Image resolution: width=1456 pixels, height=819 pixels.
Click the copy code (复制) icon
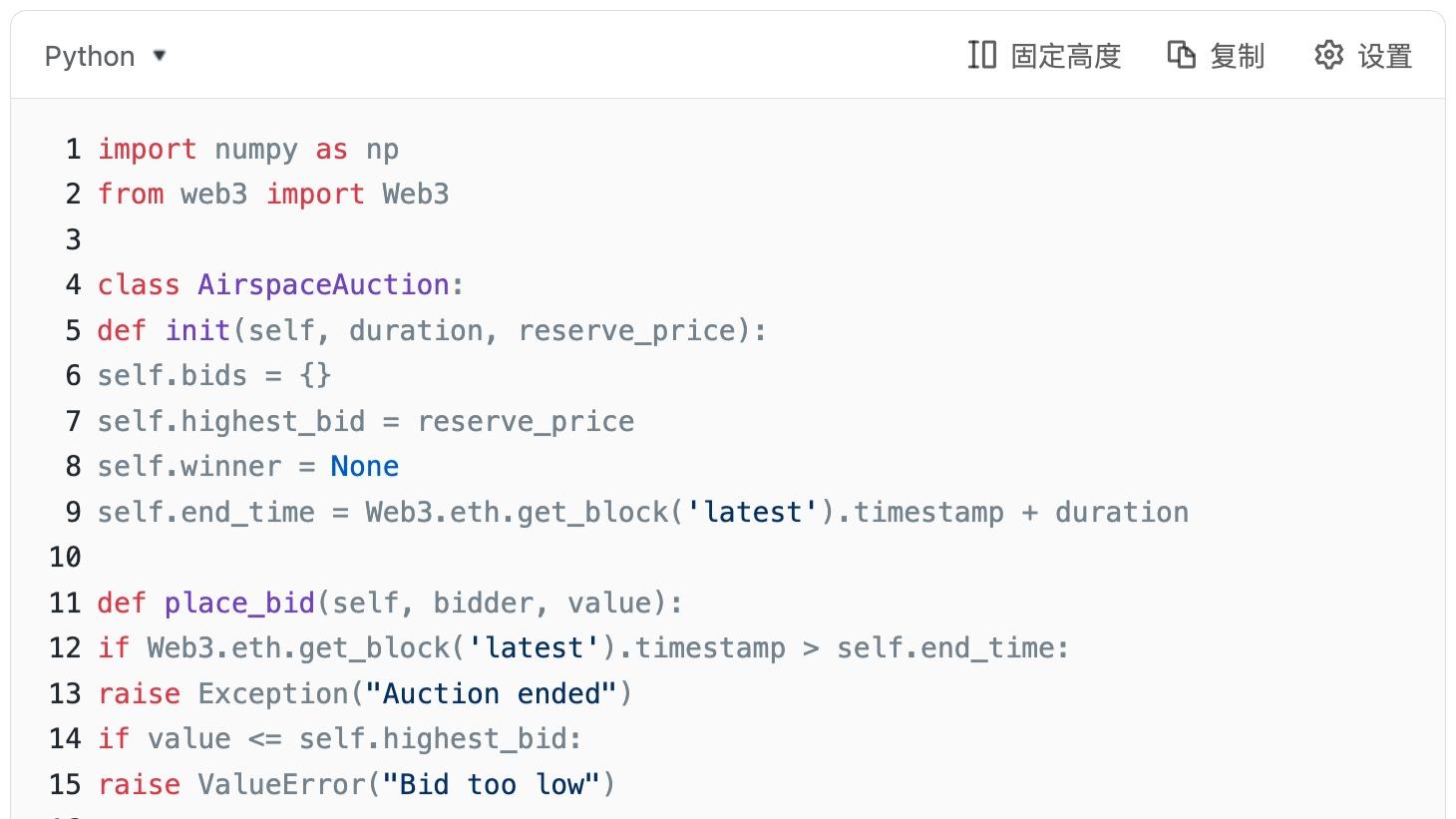pos(1181,55)
